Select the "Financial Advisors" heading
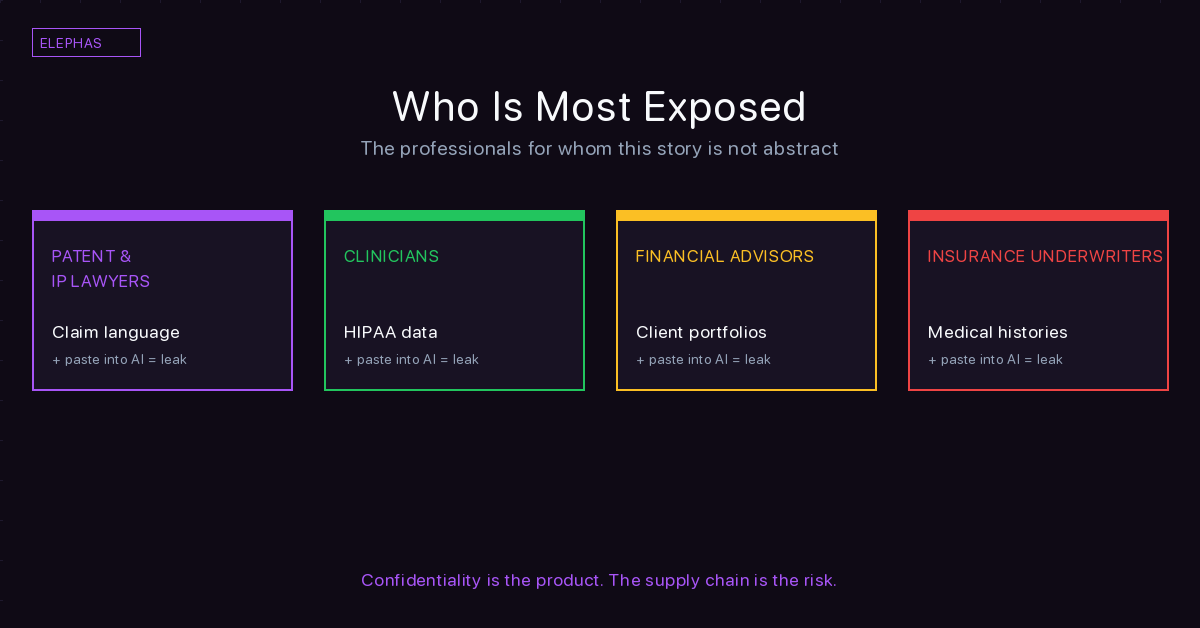This screenshot has height=628, width=1200. (725, 256)
